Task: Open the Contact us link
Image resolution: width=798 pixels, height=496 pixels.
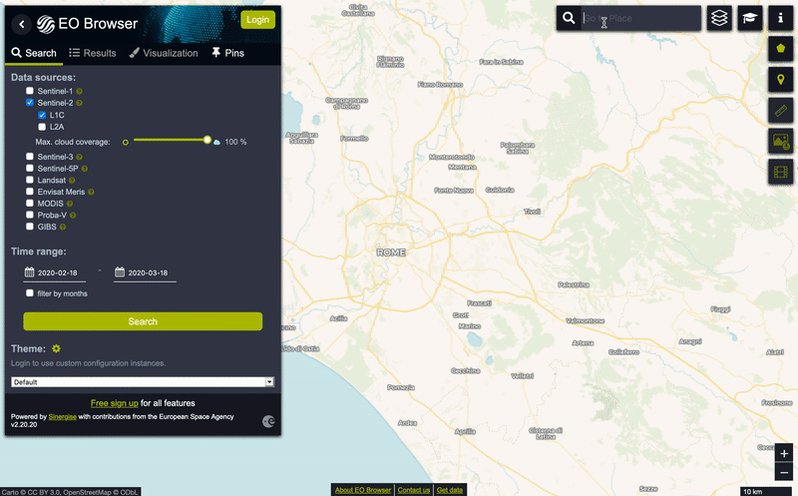Action: click(x=414, y=490)
